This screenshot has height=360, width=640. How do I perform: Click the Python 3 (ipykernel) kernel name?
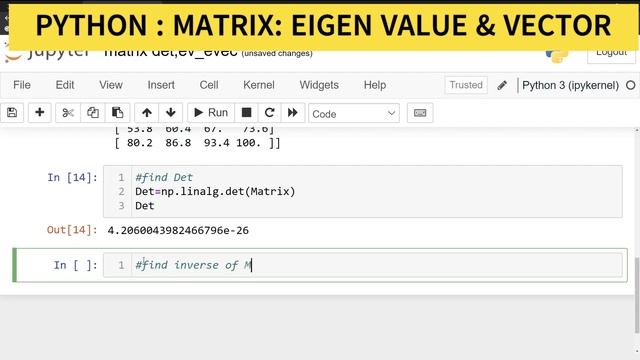click(571, 85)
